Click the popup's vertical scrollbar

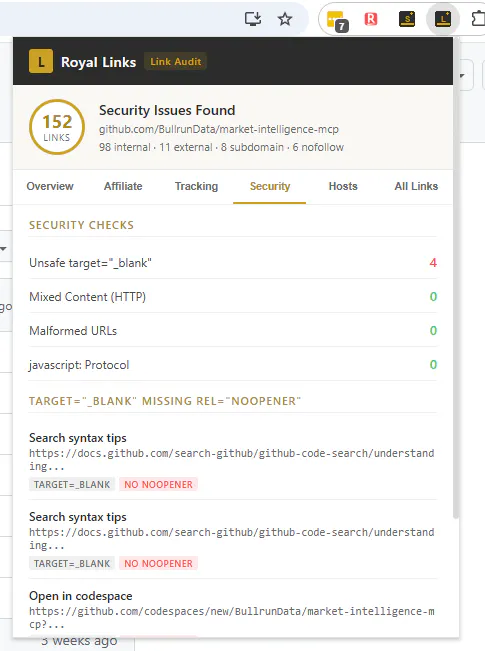point(456,278)
